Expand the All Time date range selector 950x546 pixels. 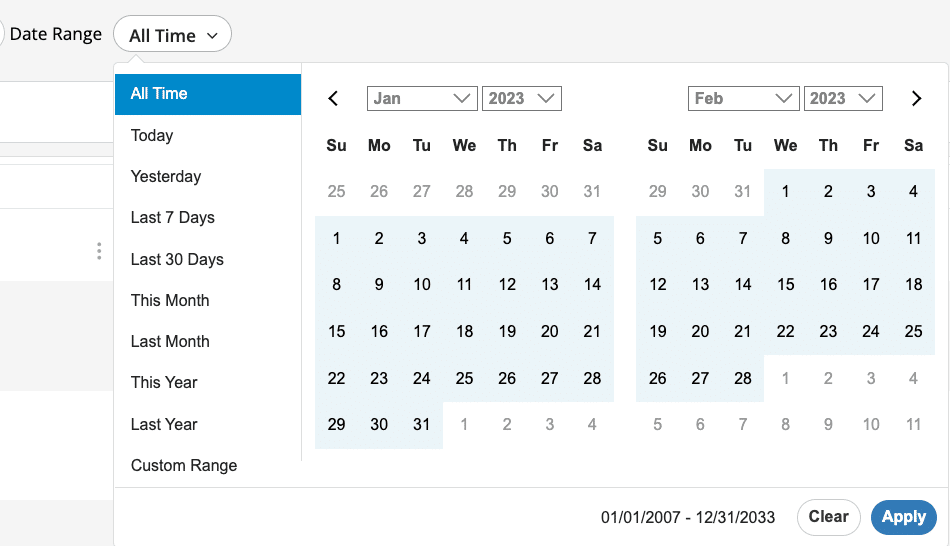tap(172, 35)
